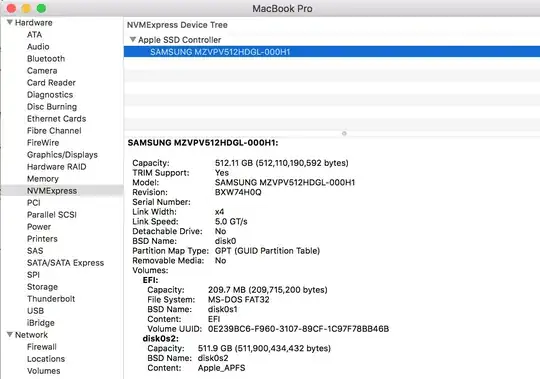View the PCI devices list
Screen dimensions: 540x379
tap(33, 203)
